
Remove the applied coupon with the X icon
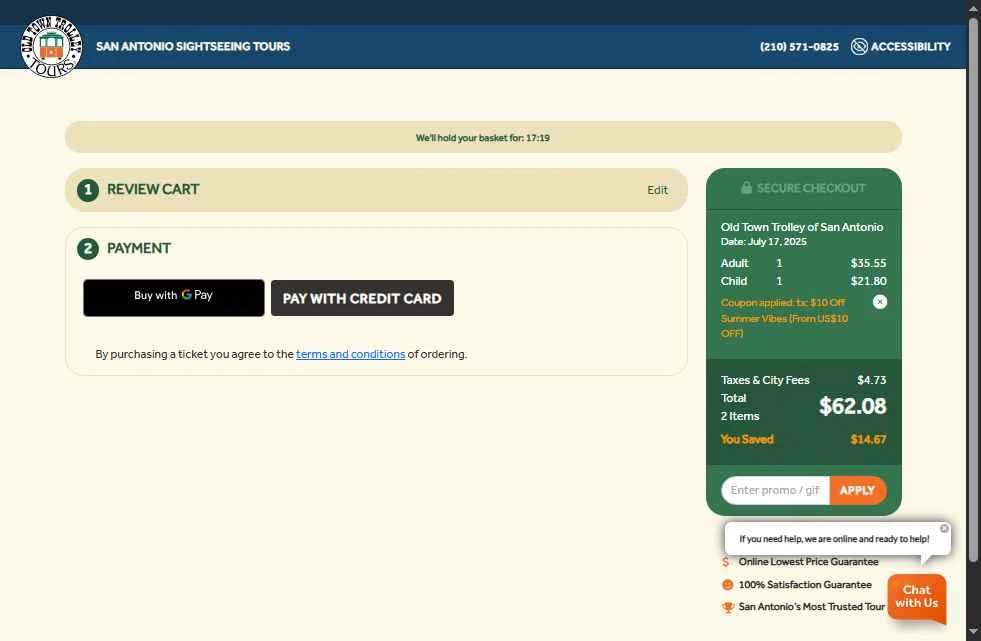coord(880,302)
